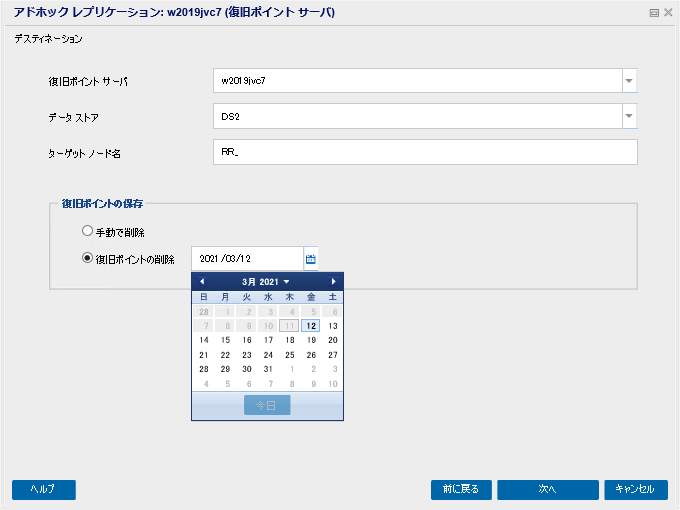The image size is (680, 510).
Task: Open ヘルプ help button
Action: (x=44, y=490)
